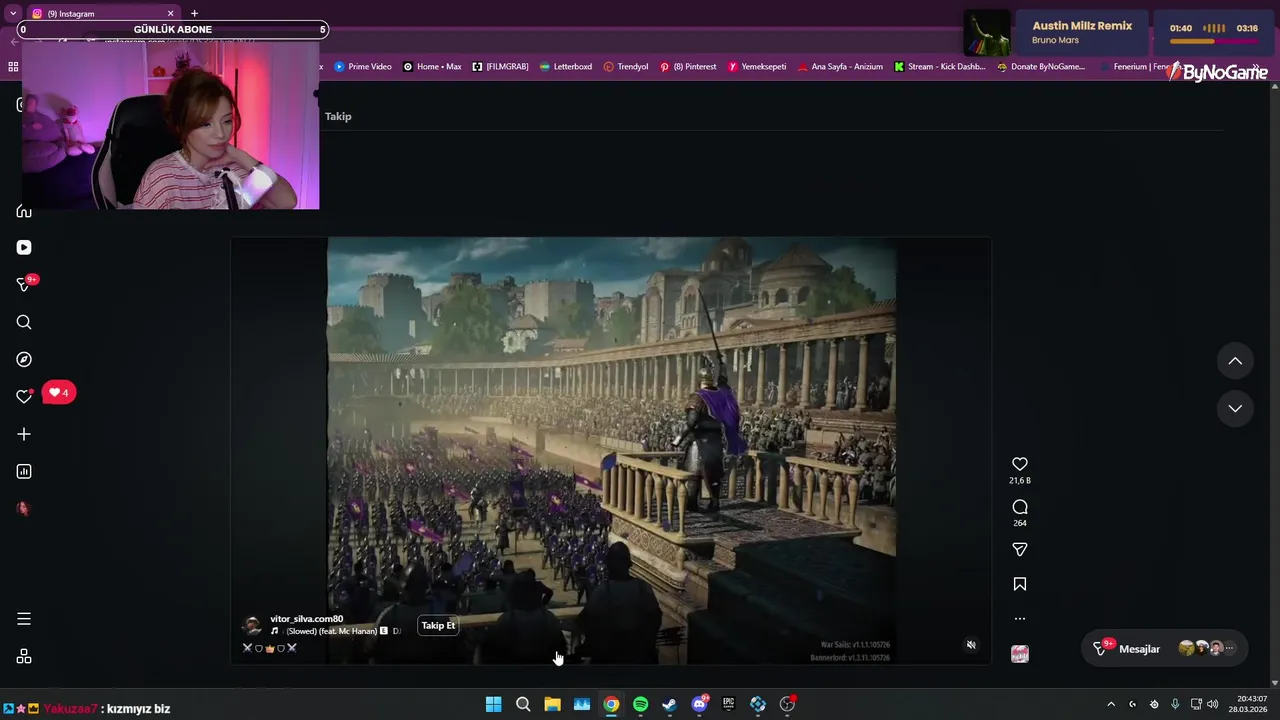Click the Create plus icon in sidebar
This screenshot has height=720, width=1280.
pyautogui.click(x=24, y=434)
